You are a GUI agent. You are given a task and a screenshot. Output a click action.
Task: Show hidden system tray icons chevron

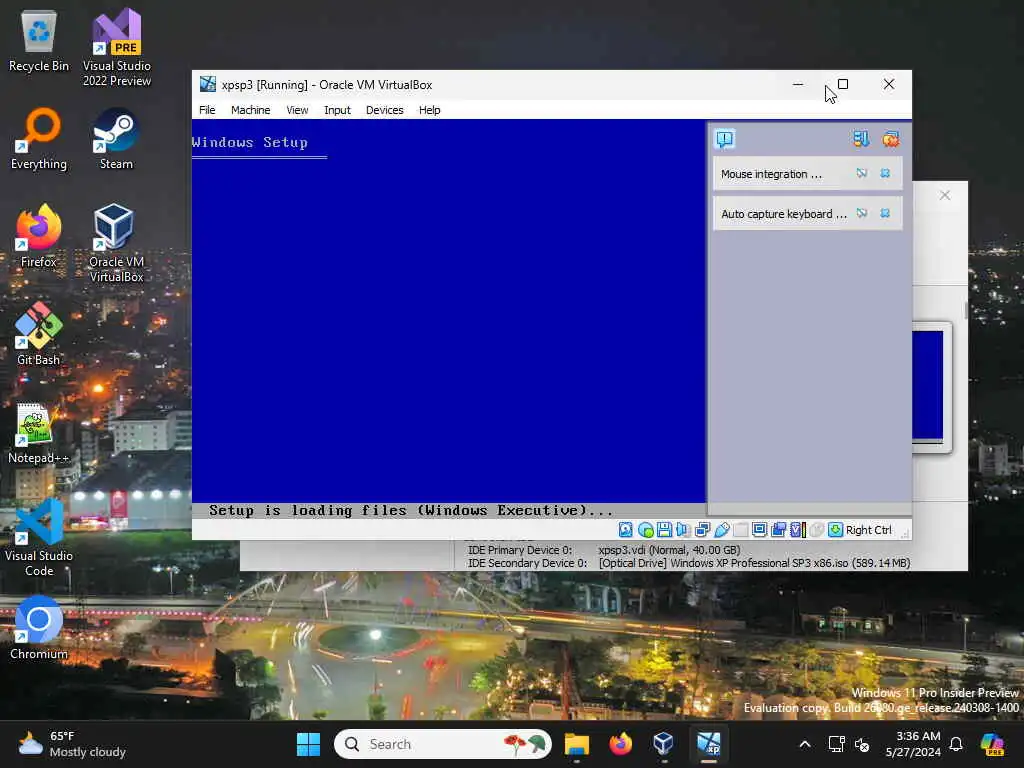[805, 744]
